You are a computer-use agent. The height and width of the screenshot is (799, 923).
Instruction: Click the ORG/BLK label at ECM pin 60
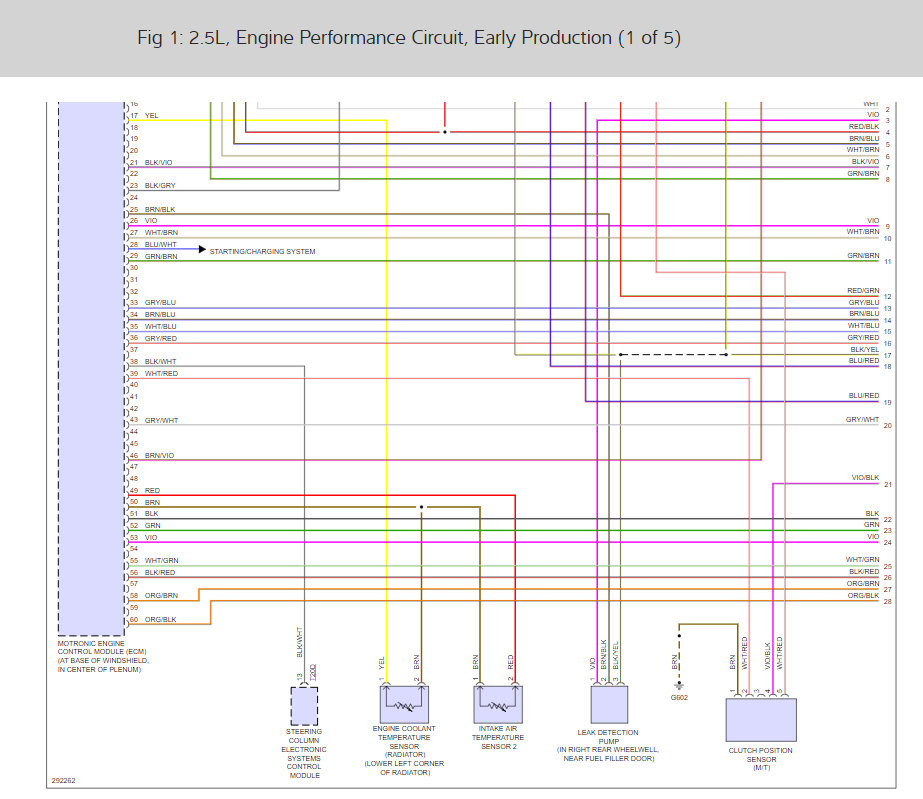coord(161,619)
